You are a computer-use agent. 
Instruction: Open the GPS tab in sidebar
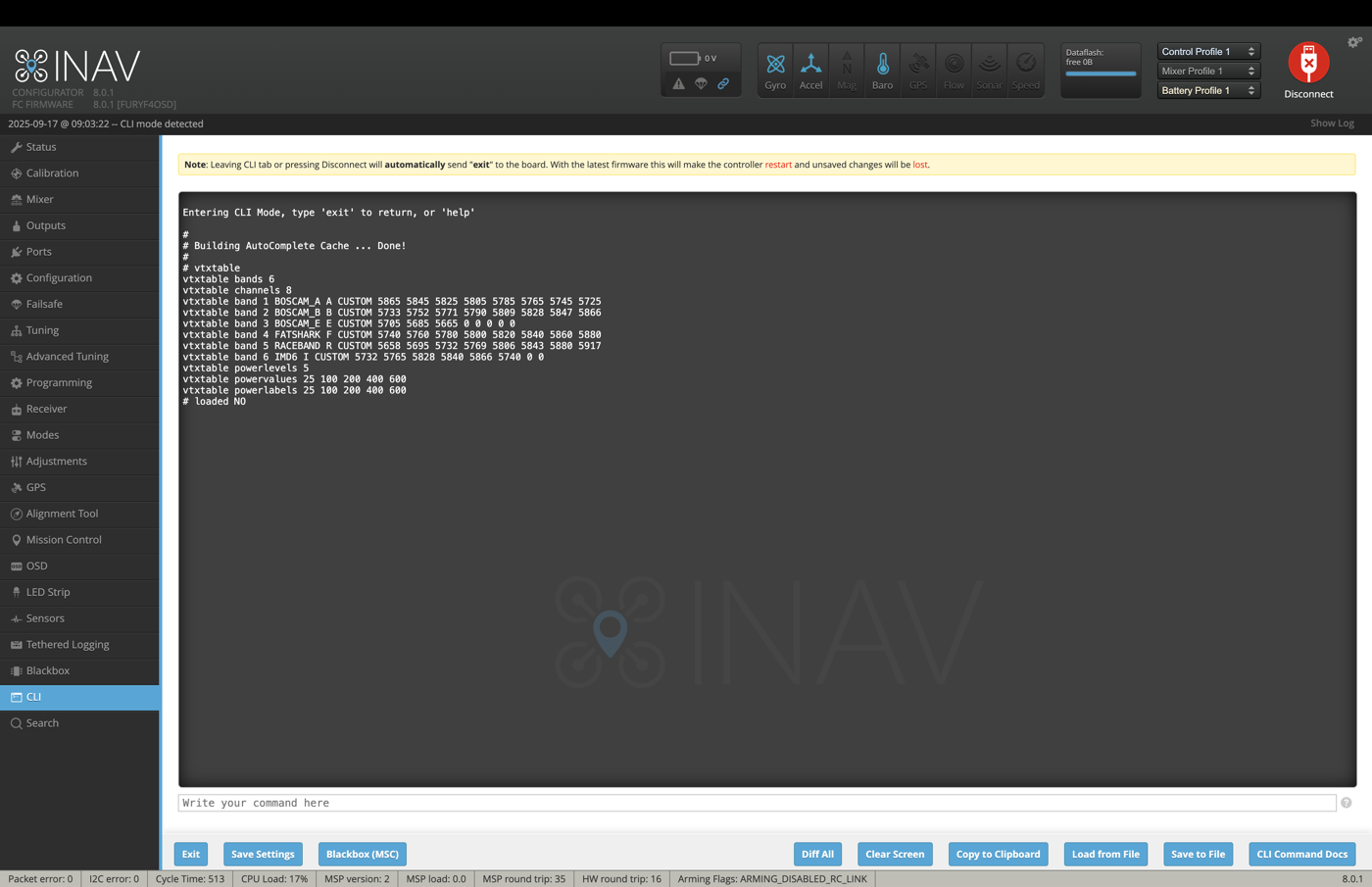[x=79, y=487]
